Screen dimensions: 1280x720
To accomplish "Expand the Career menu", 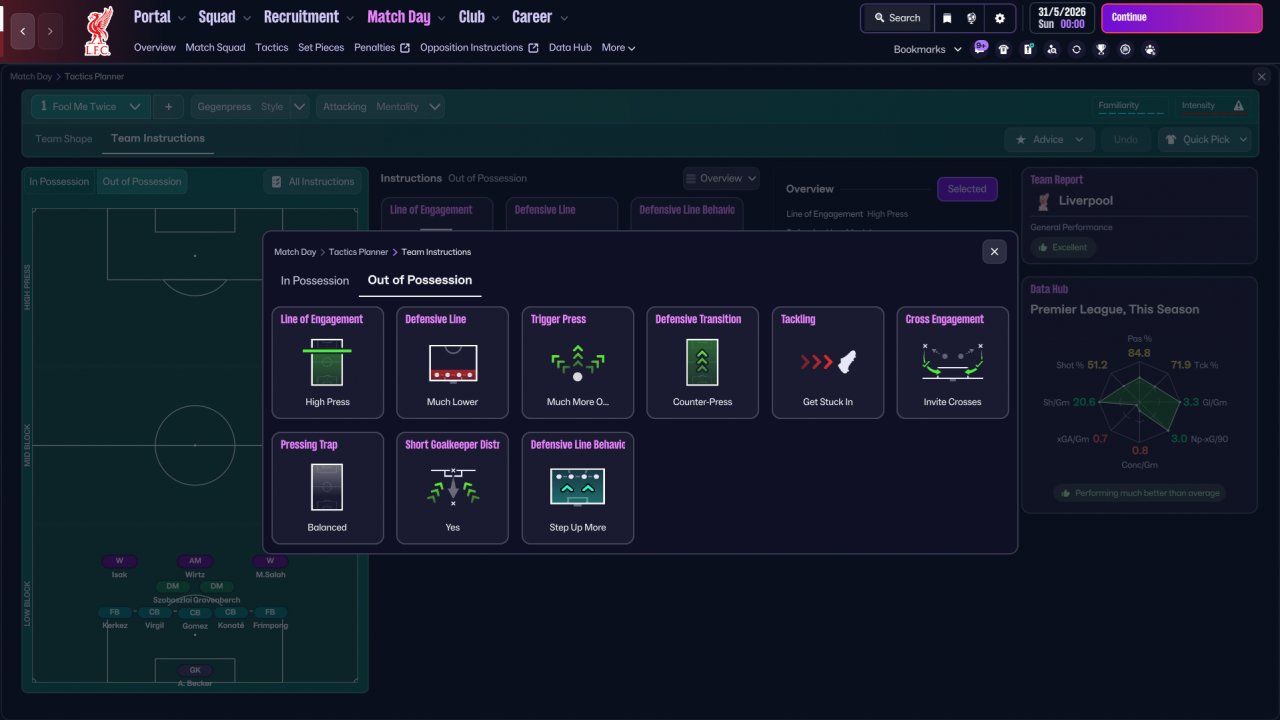I will click(540, 17).
